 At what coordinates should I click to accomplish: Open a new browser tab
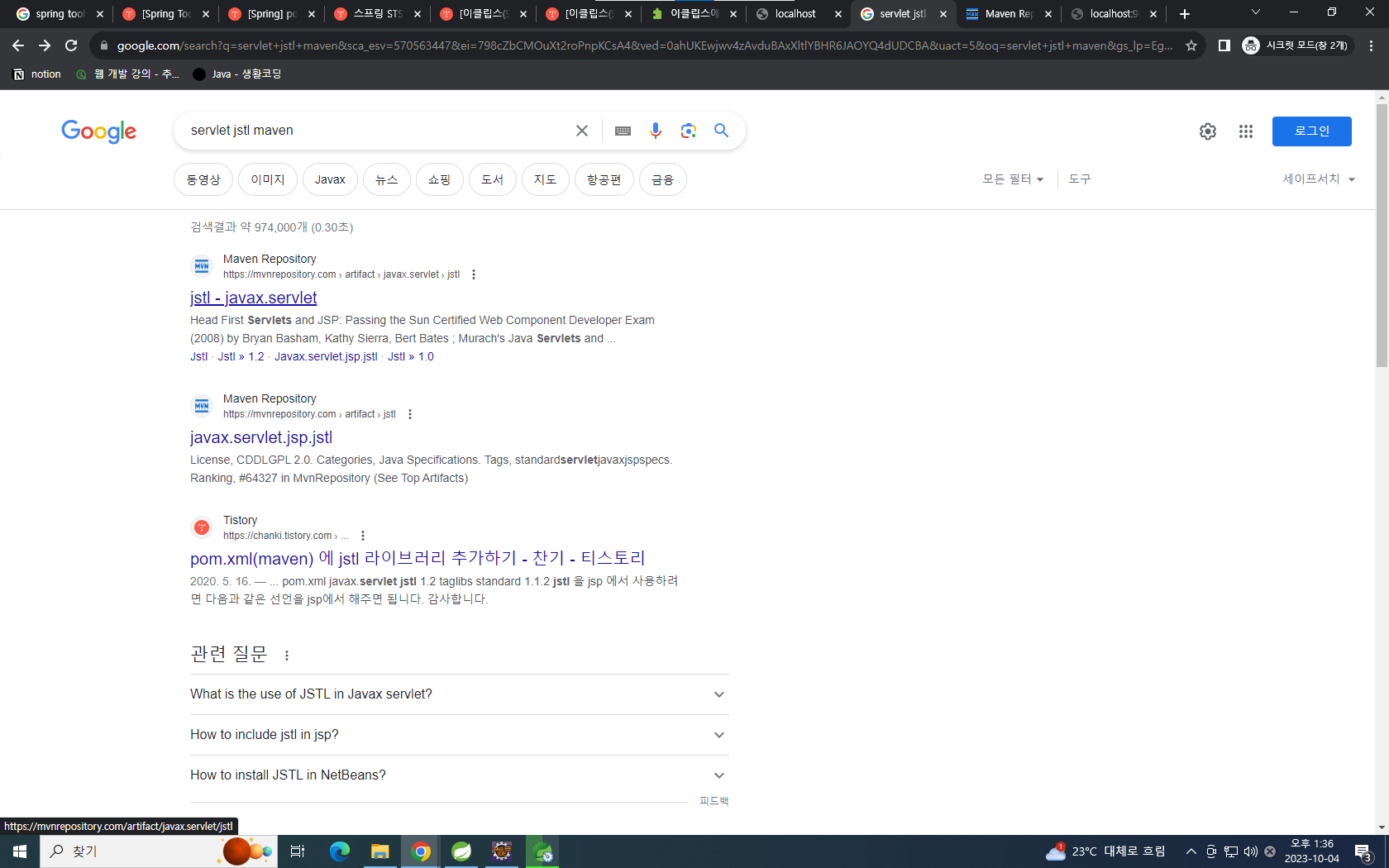[1185, 14]
